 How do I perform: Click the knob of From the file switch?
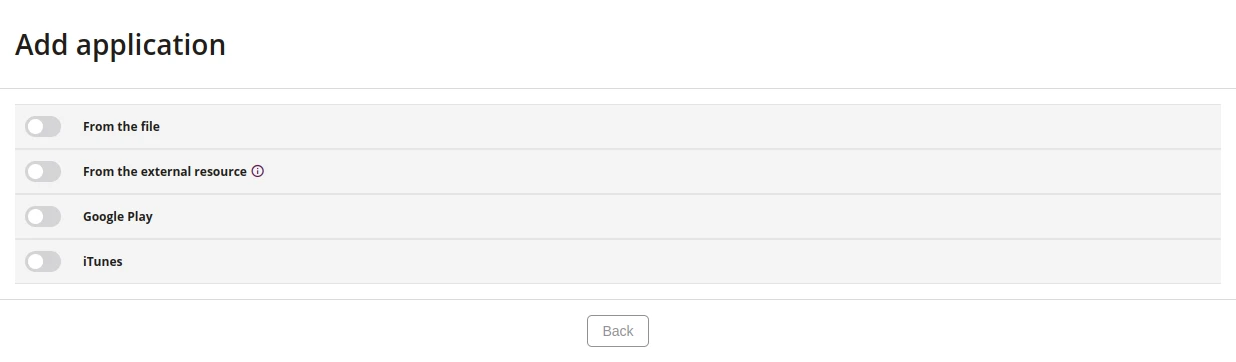click(36, 126)
